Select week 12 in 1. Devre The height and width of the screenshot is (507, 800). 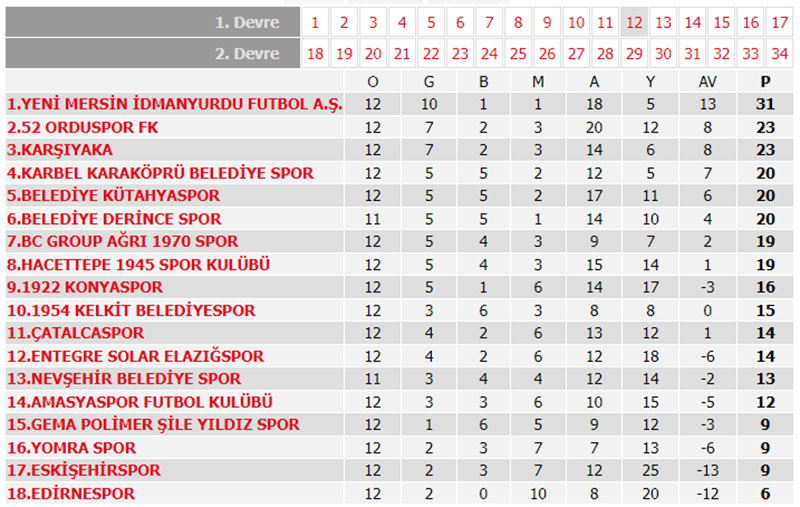634,22
